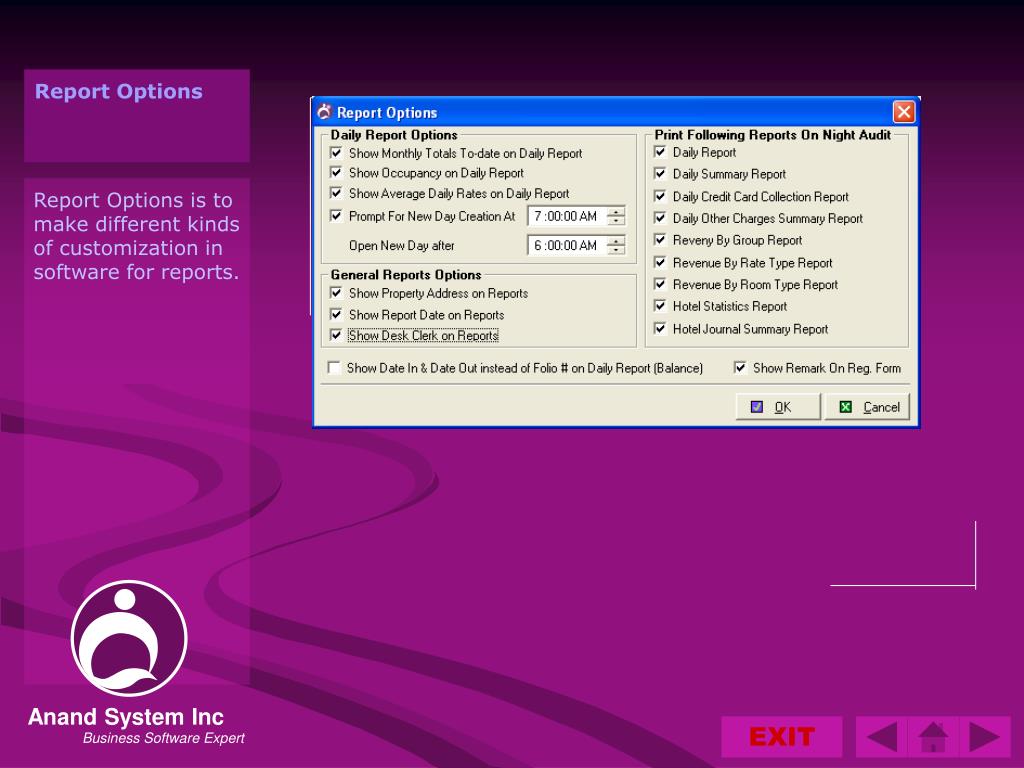Decrease Open New Day after time
This screenshot has height=768, width=1024.
[x=616, y=250]
